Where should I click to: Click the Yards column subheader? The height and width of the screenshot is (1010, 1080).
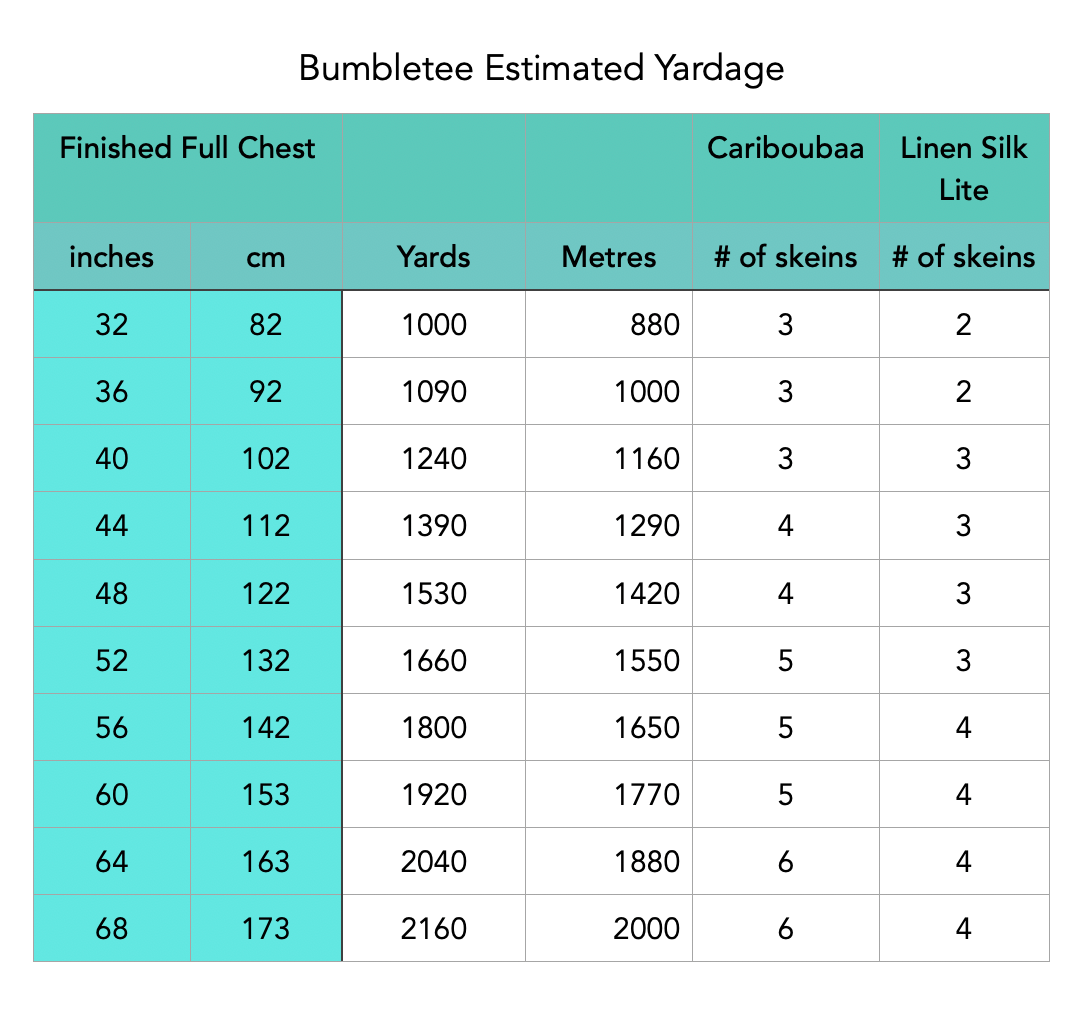(433, 257)
